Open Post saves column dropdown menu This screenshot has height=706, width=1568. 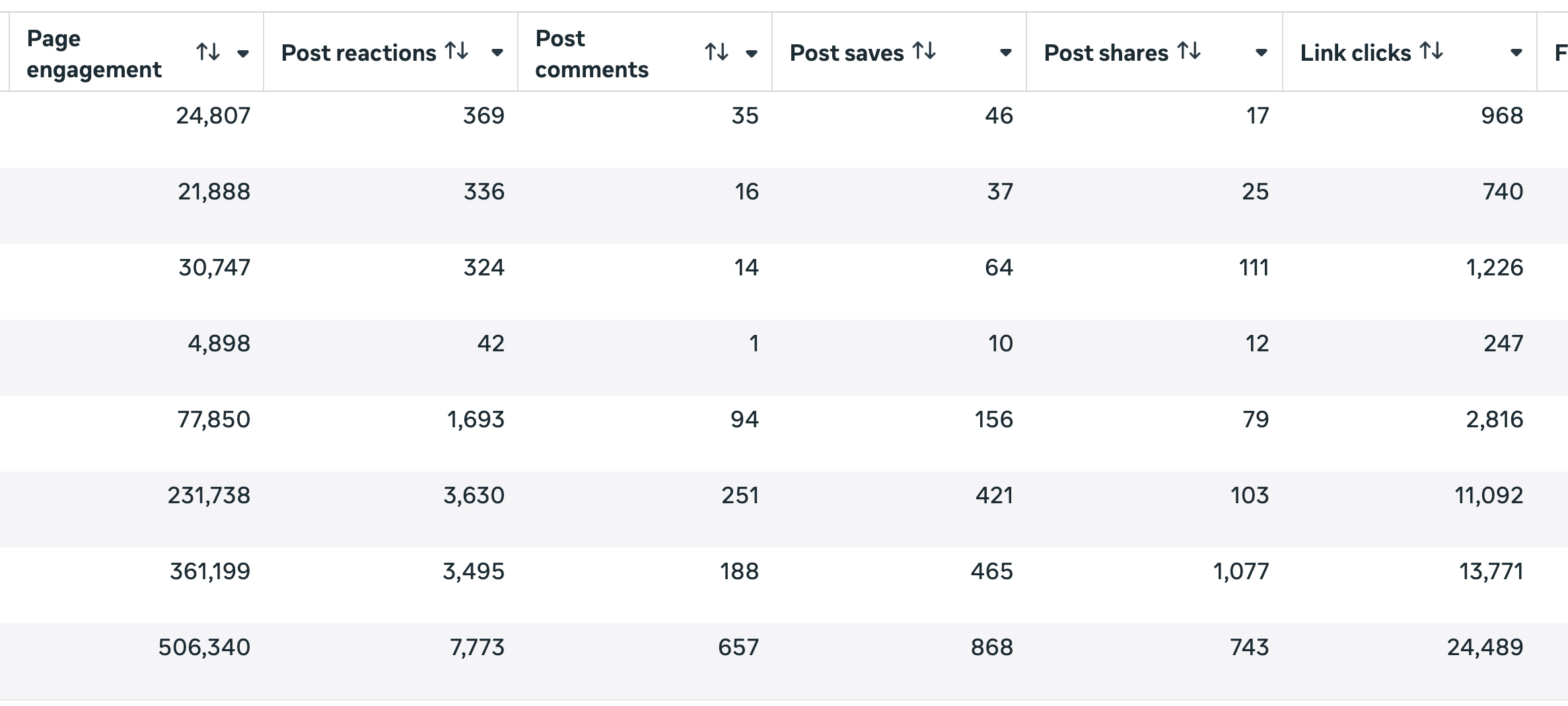pyautogui.click(x=1005, y=53)
